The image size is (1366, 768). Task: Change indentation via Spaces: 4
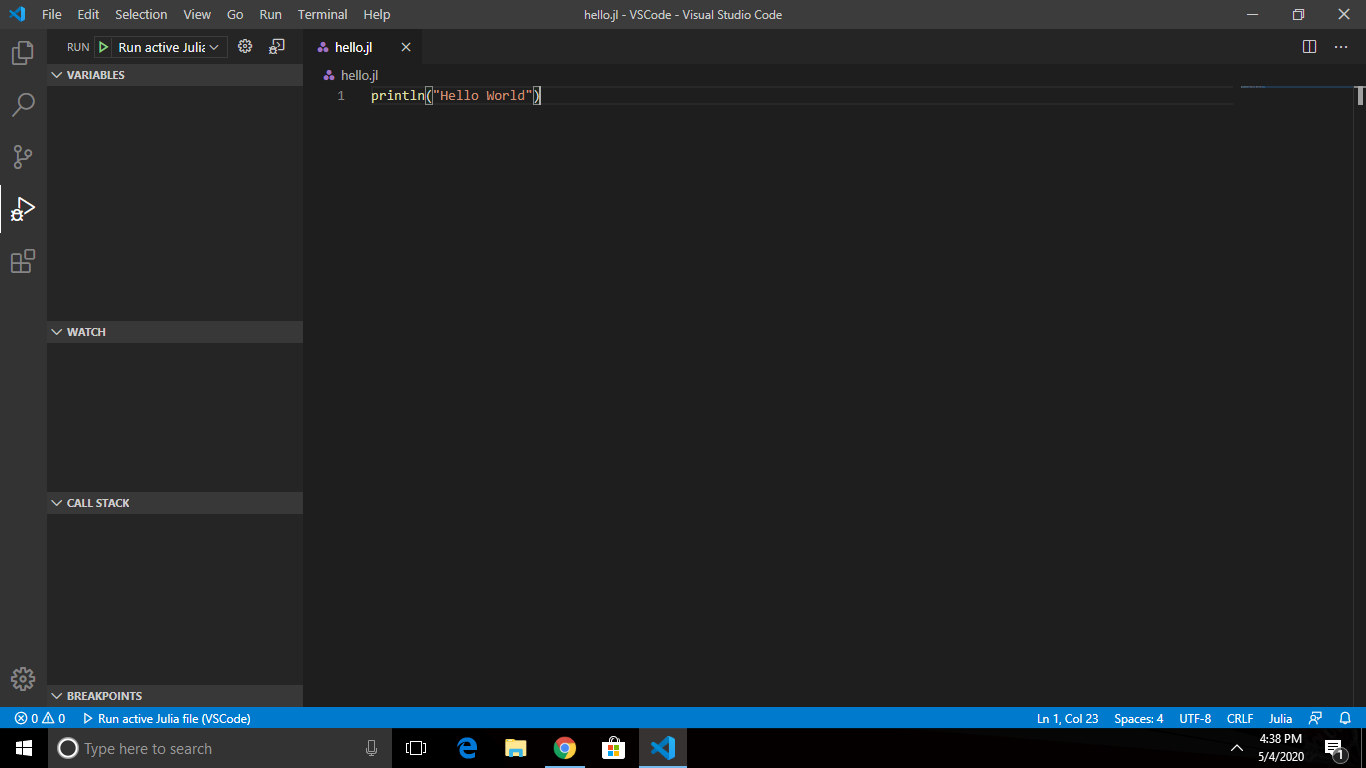point(1138,718)
